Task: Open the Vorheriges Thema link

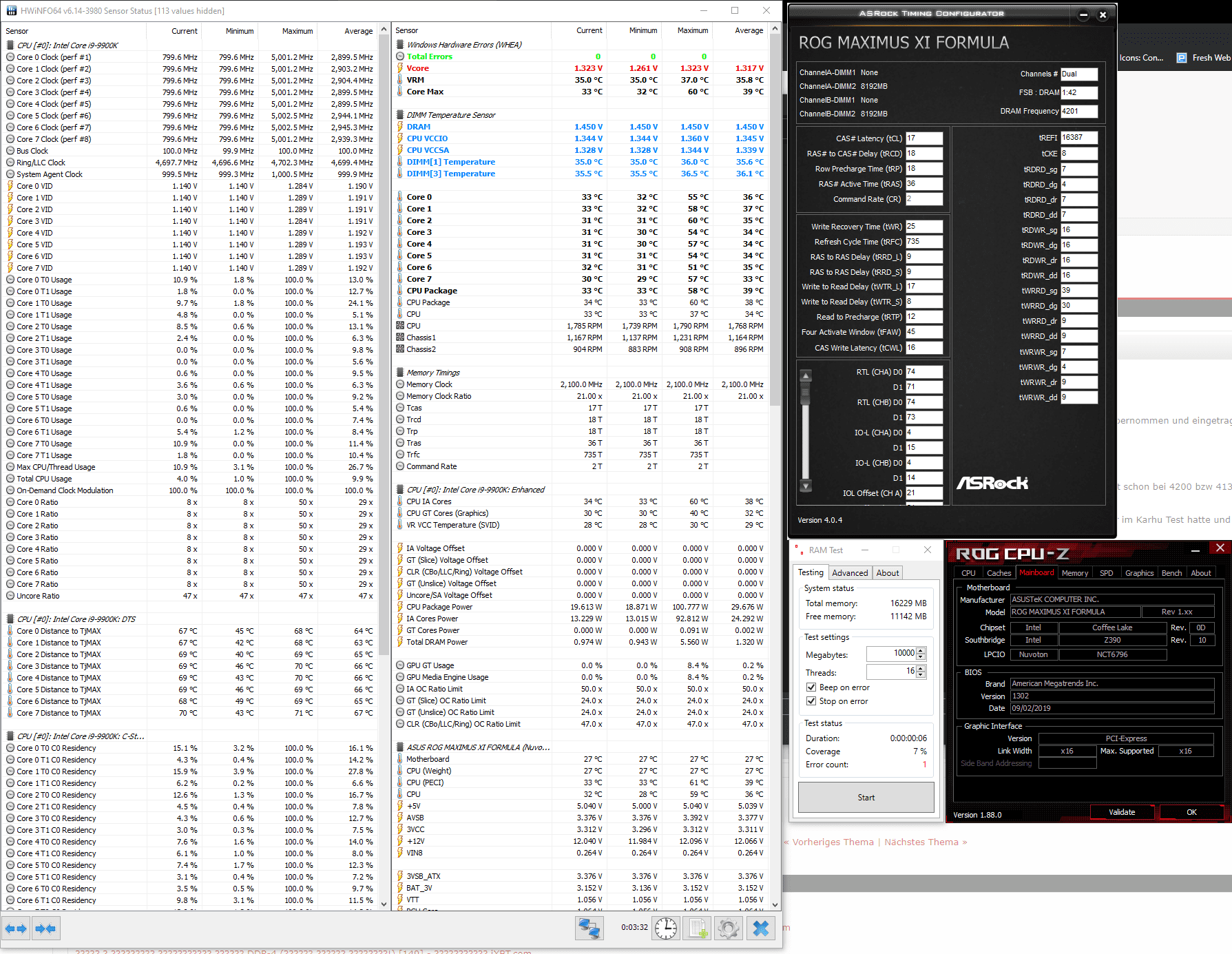Action: [833, 842]
